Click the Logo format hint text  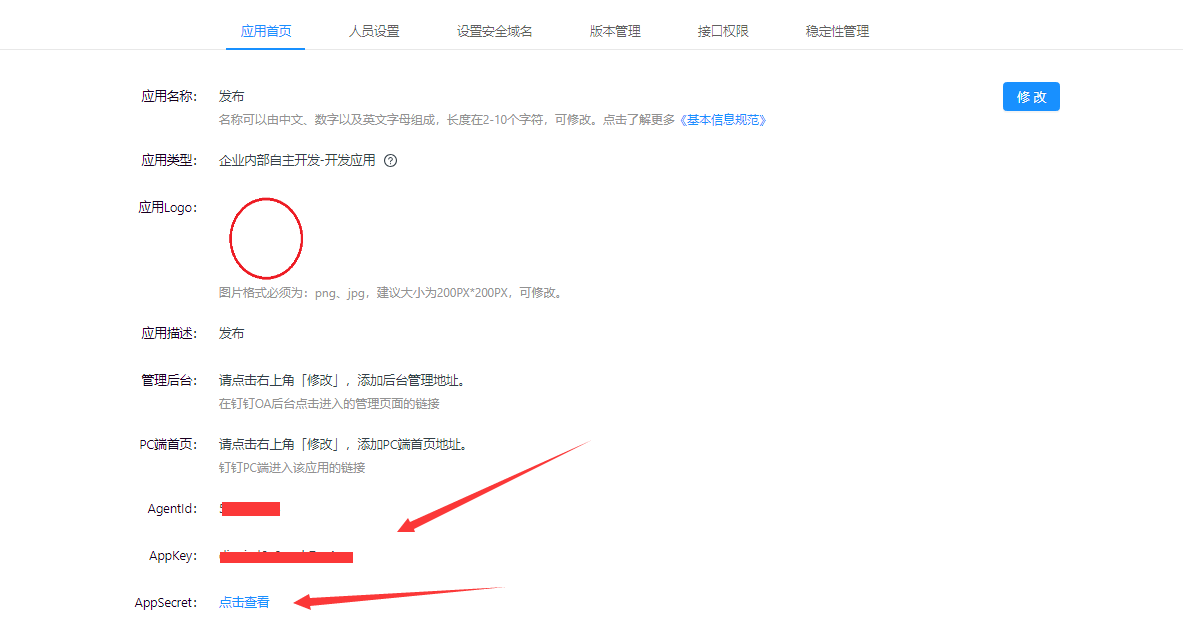click(x=387, y=292)
